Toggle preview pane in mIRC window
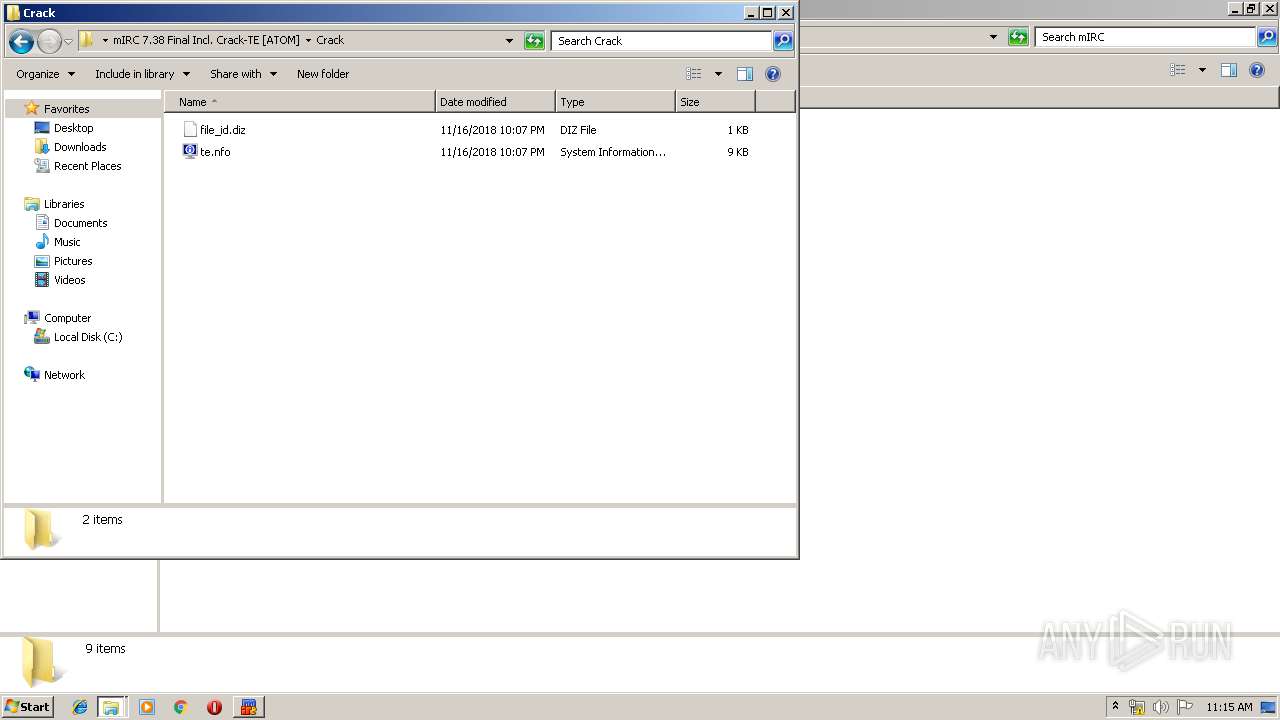The width and height of the screenshot is (1280, 720). (x=1228, y=70)
